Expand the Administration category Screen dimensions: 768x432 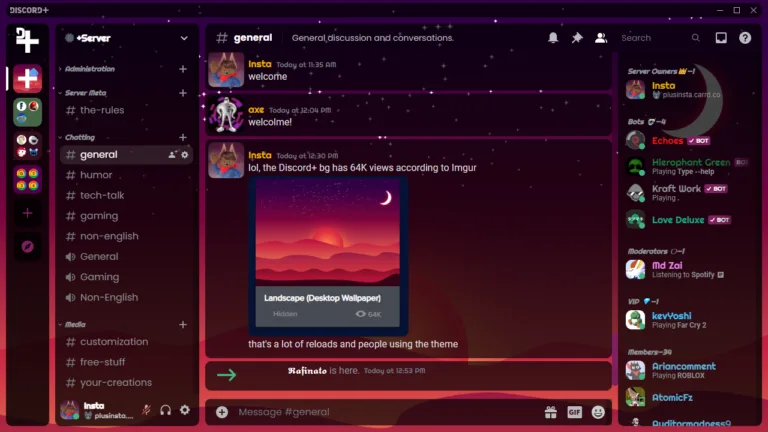click(90, 69)
